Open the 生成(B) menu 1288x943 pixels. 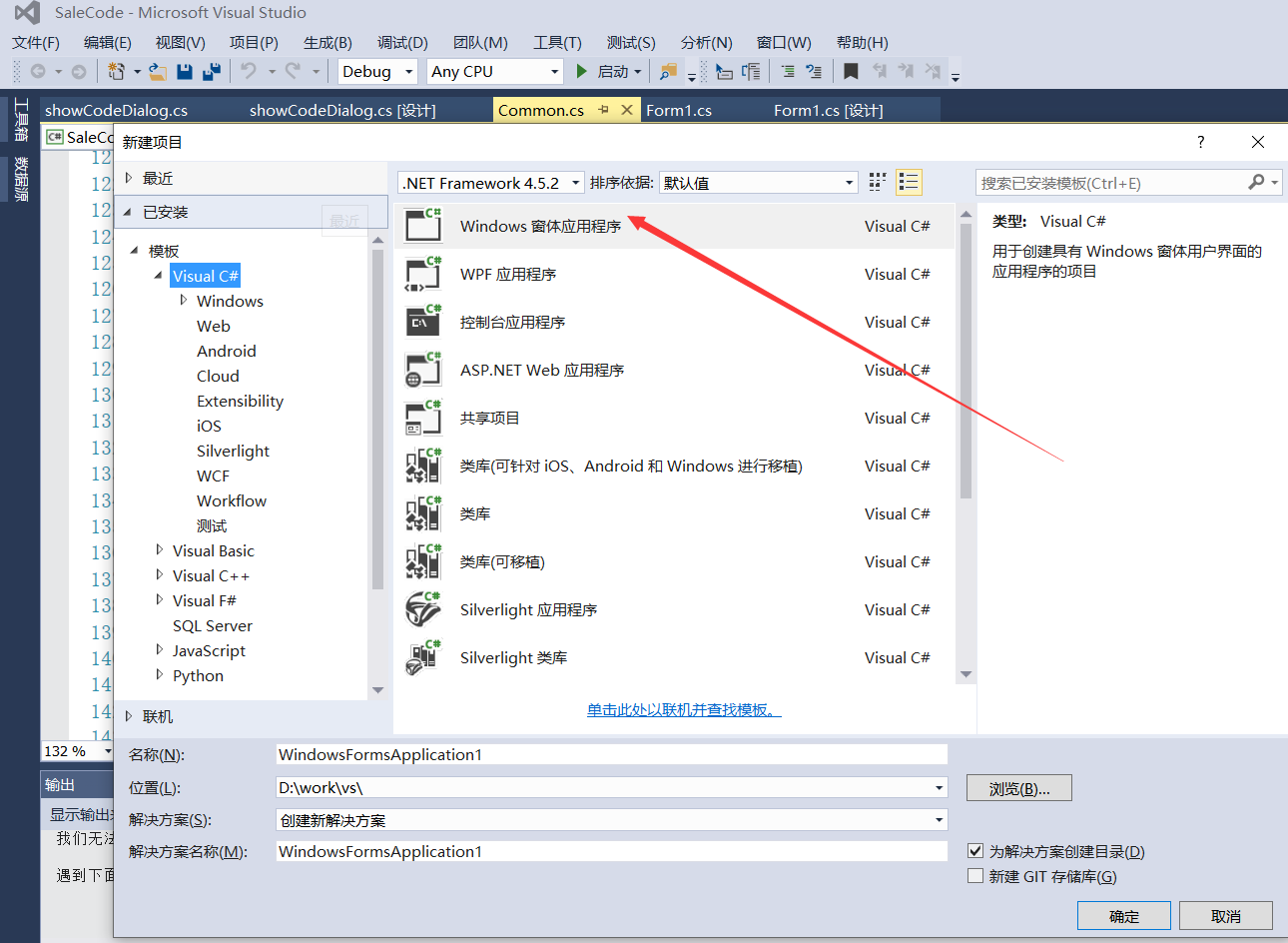327,42
